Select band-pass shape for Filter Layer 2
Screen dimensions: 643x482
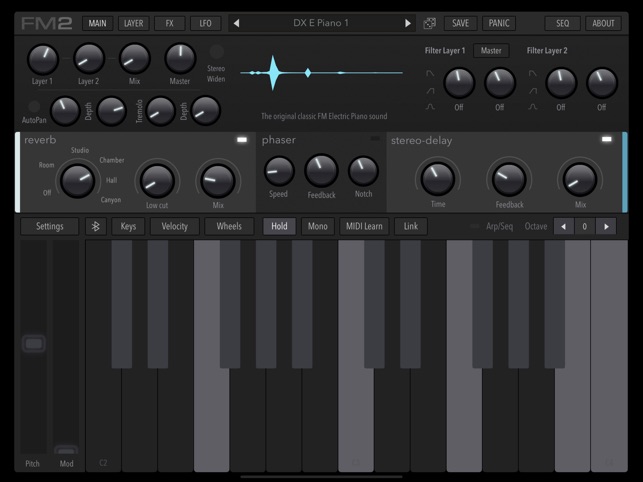pyautogui.click(x=532, y=107)
